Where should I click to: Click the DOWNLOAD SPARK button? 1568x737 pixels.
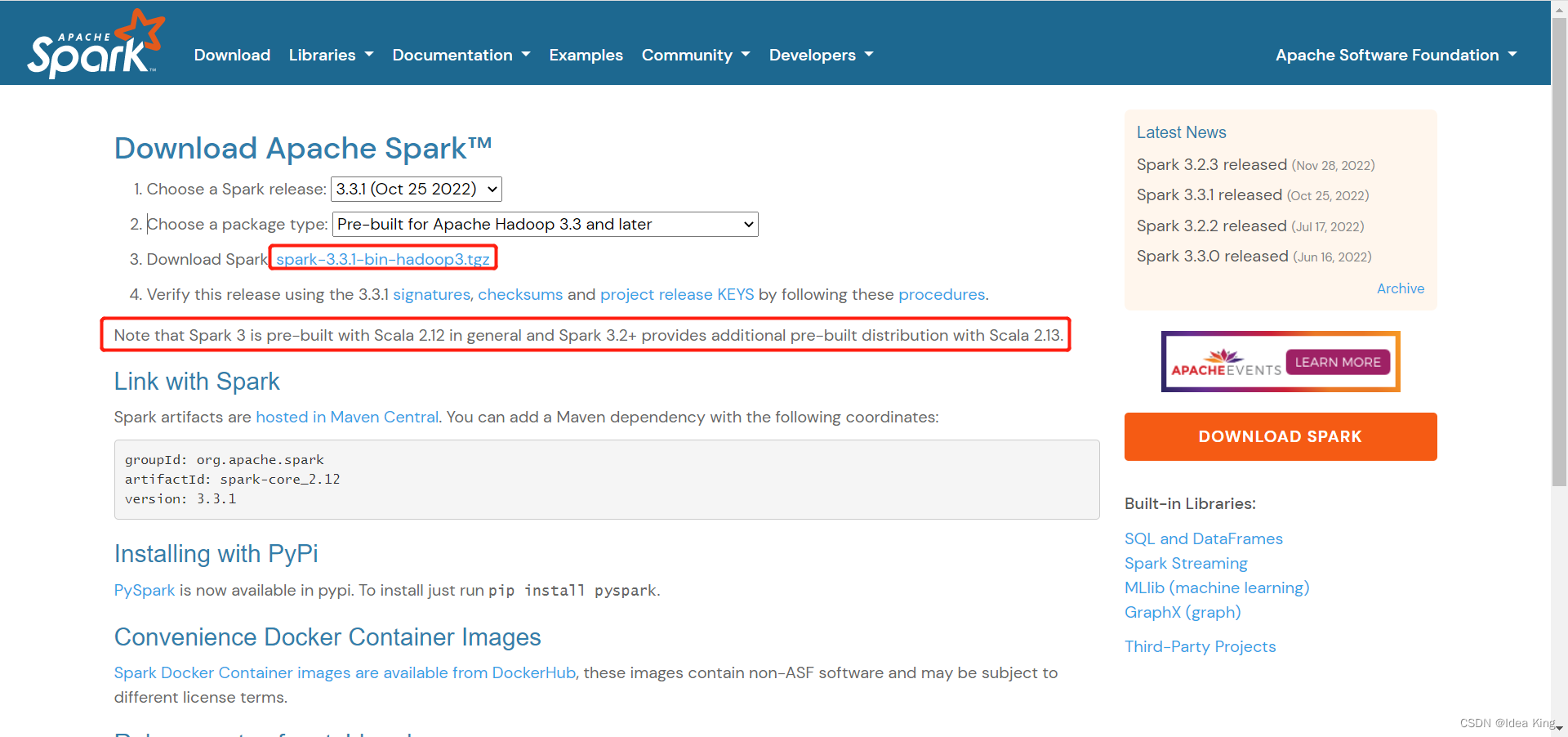click(x=1281, y=436)
